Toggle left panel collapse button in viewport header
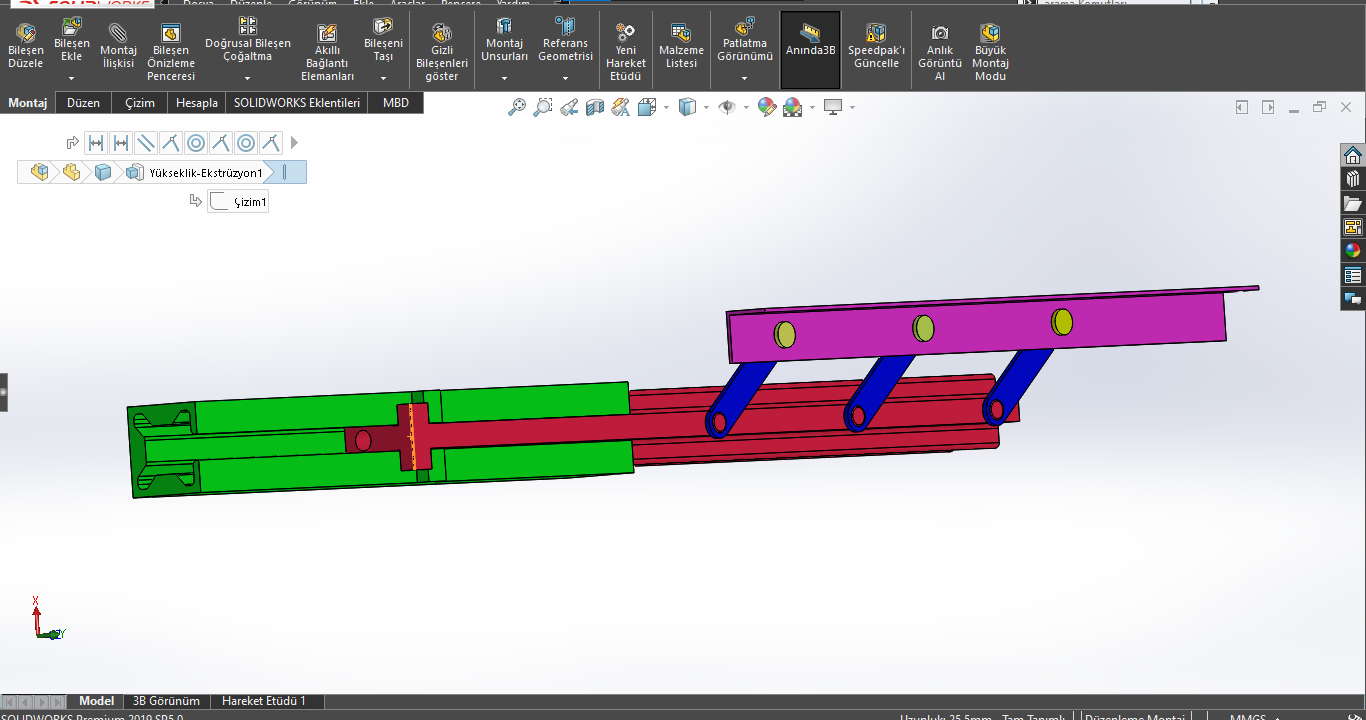 [1242, 107]
